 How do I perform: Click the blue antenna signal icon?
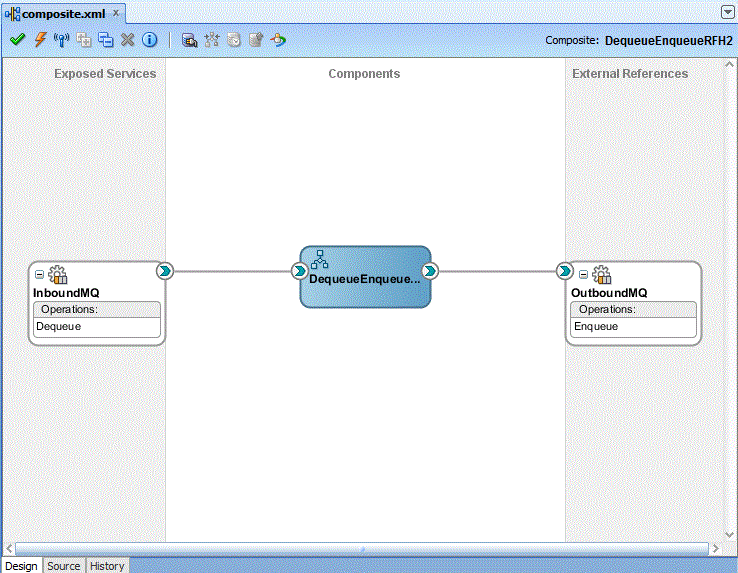pos(61,40)
